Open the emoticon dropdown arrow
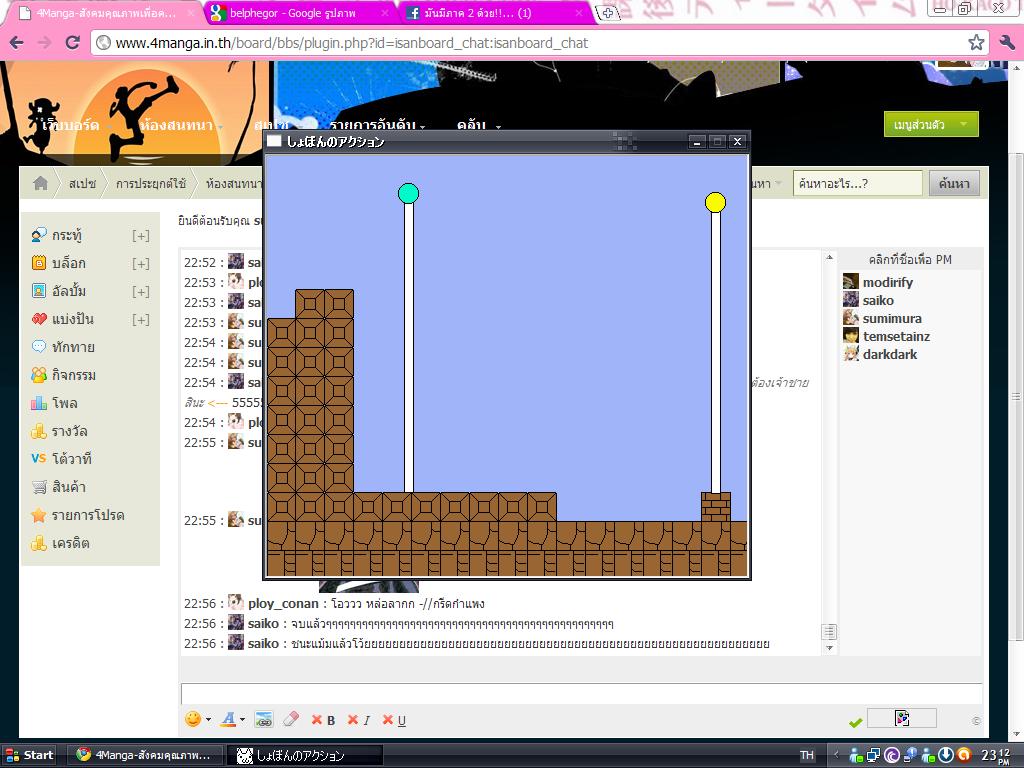This screenshot has height=768, width=1024. 208,720
